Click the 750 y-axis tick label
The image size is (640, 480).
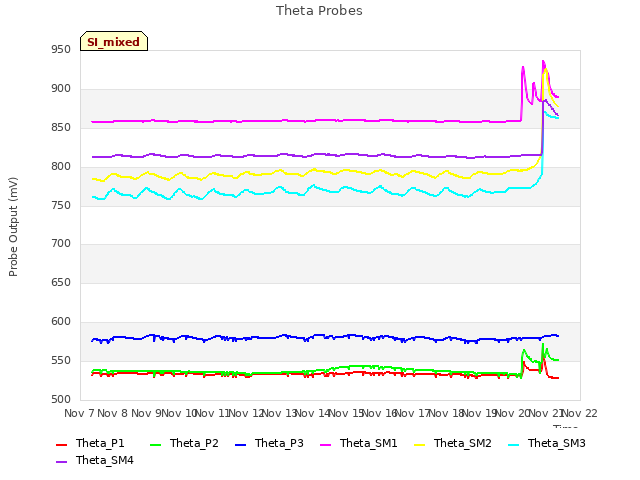click(61, 206)
